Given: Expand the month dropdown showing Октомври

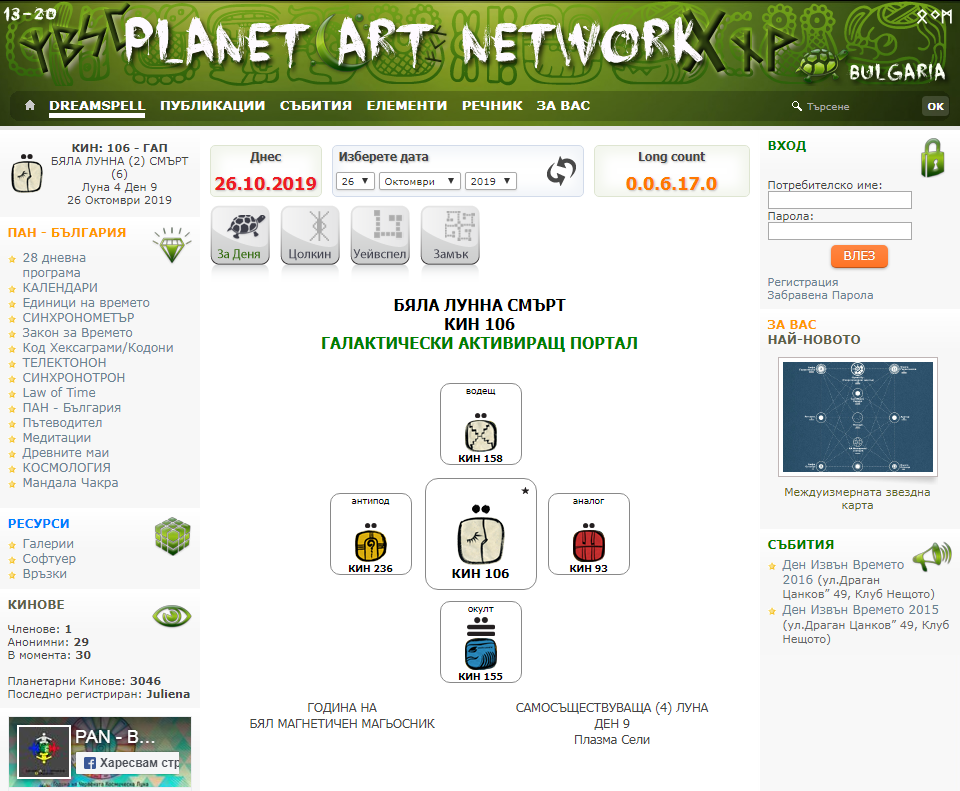Looking at the screenshot, I should tap(419, 181).
